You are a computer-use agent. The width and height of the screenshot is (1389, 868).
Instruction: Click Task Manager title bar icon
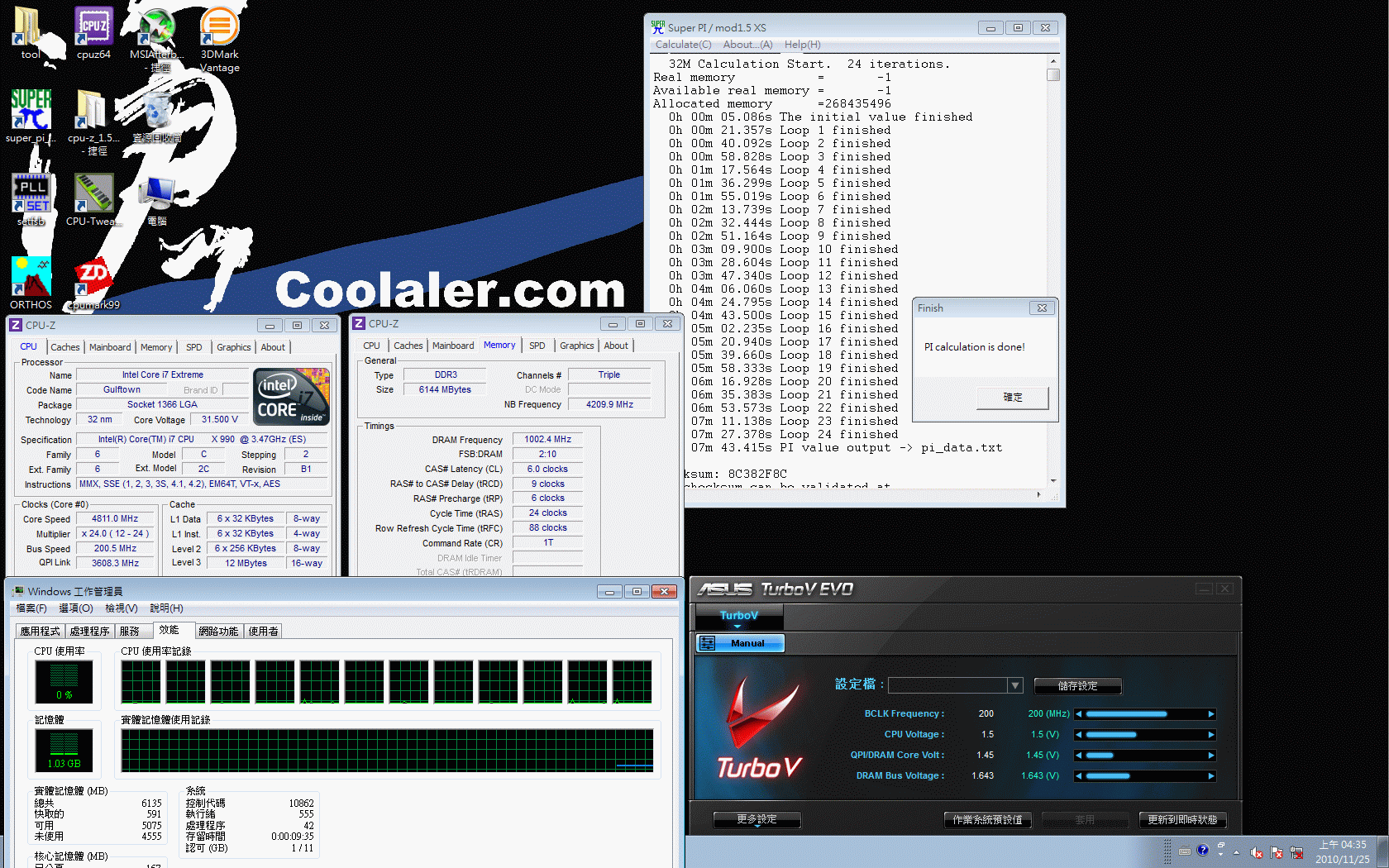(17, 591)
